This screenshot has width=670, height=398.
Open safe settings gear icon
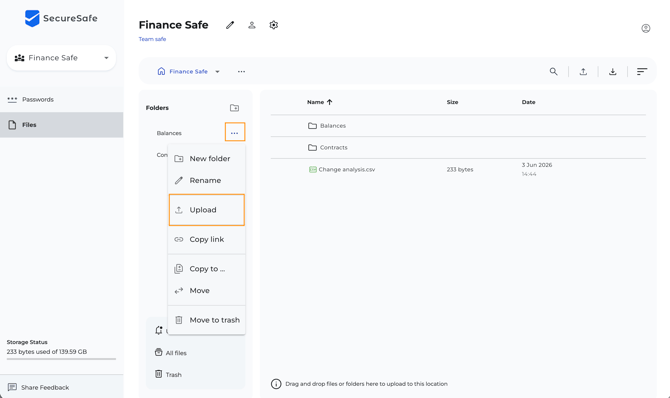tap(273, 25)
